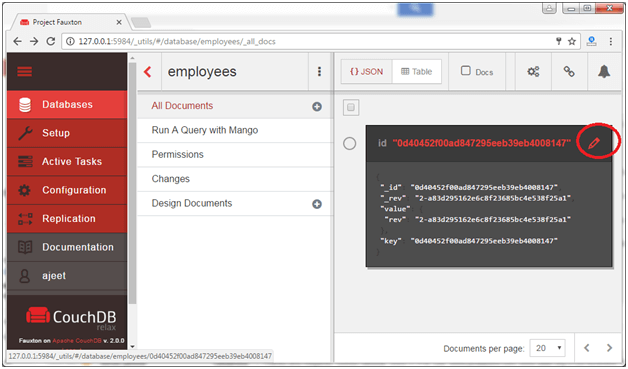Click the Setup wrench icon
The width and height of the screenshot is (628, 369).
[x=25, y=133]
